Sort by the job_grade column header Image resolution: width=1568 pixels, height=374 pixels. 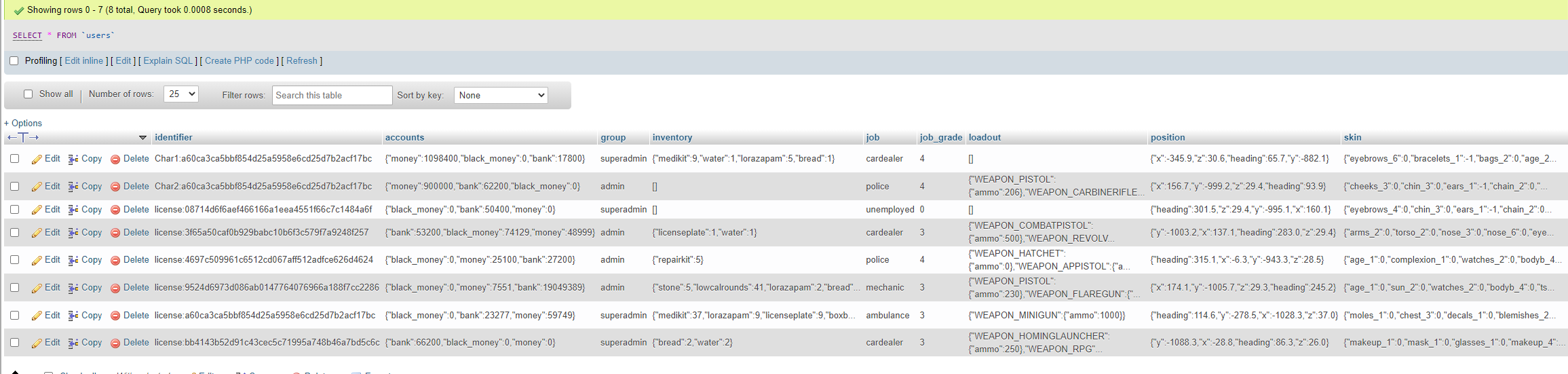point(941,138)
